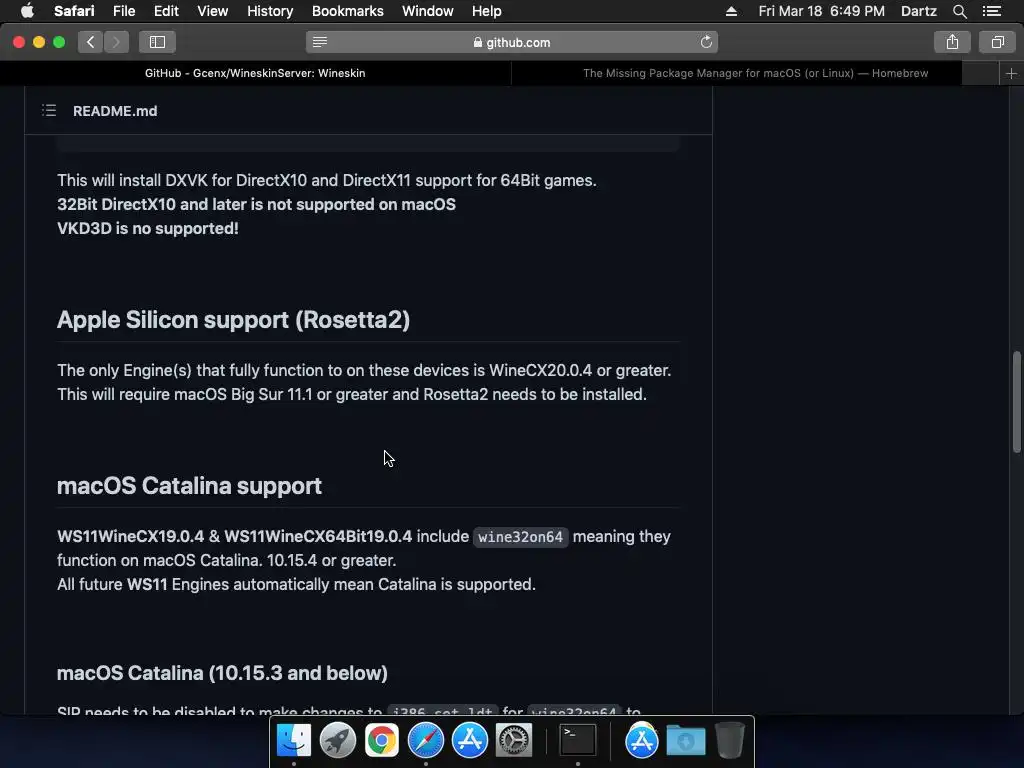Viewport: 1024px width, 768px height.
Task: Open the first App Store icon in Dock
Action: (470, 740)
